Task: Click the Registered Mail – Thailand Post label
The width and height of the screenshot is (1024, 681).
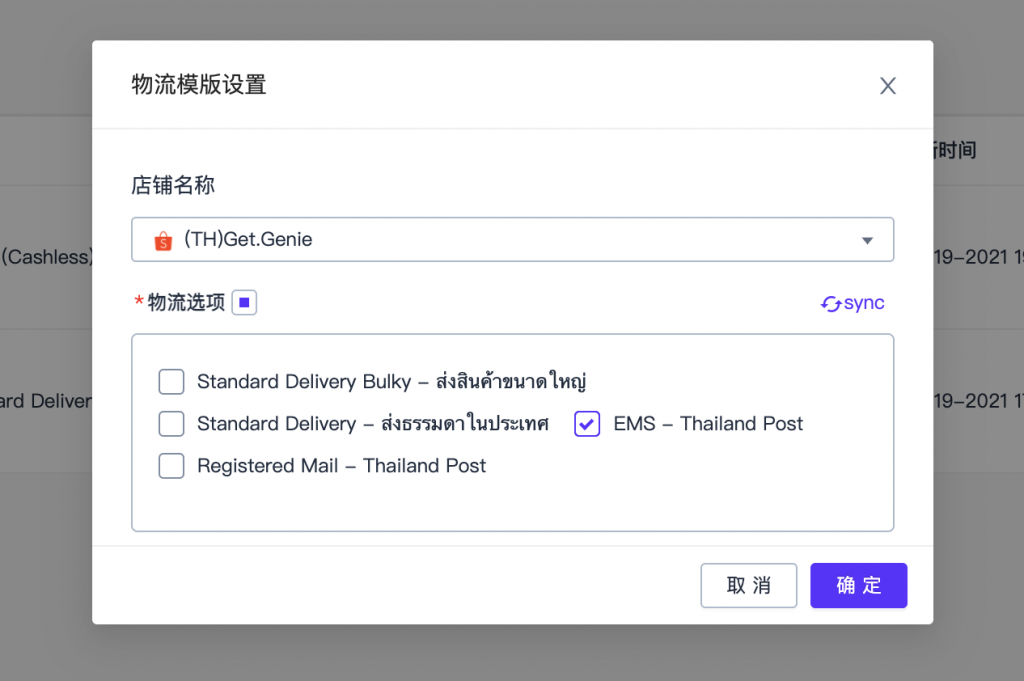Action: 342,466
